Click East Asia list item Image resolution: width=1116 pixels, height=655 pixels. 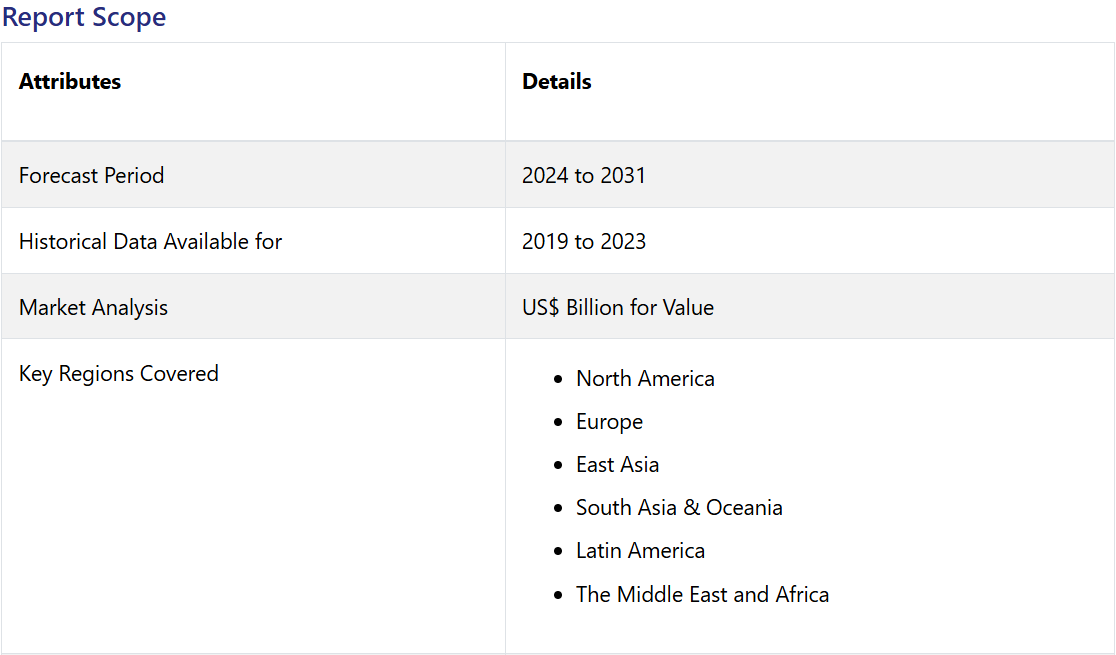click(617, 465)
